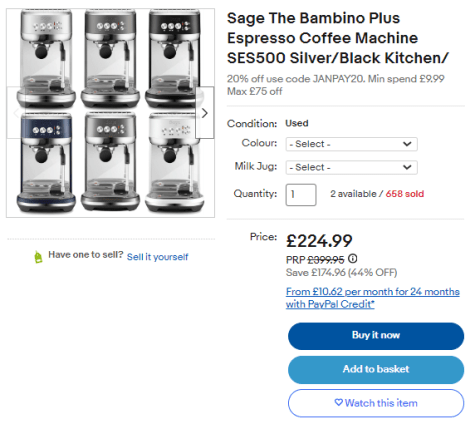The width and height of the screenshot is (475, 424).
Task: Open the Milk Jug dropdown
Action: [x=351, y=167]
